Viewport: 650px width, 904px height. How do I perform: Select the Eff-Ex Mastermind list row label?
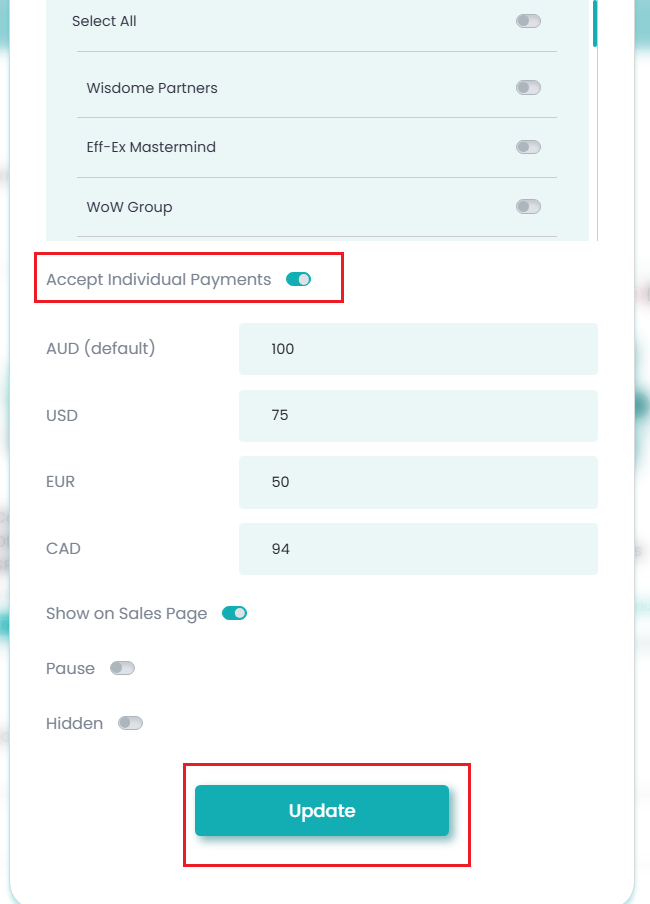151,147
